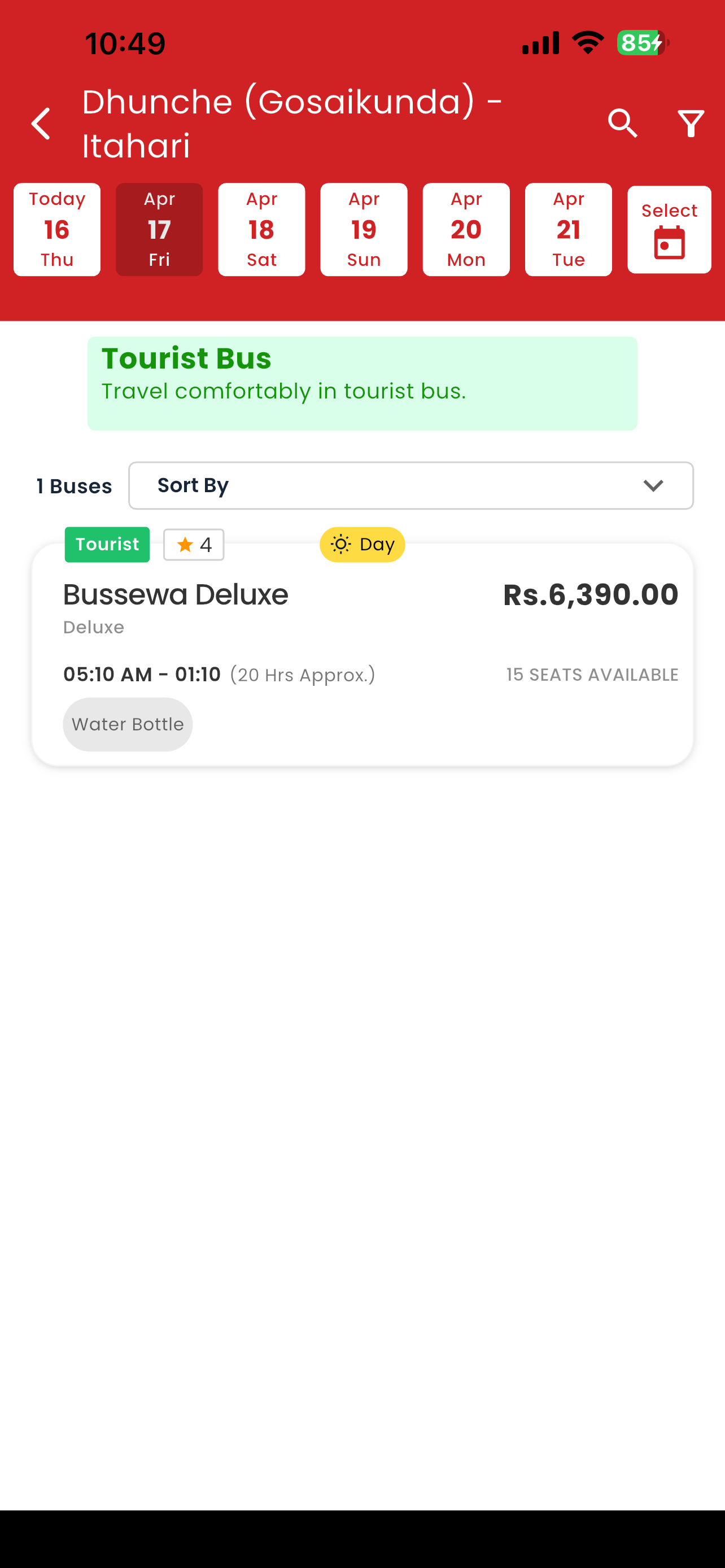The image size is (725, 1568).
Task: Tap the Rs.6,390.00 fare price
Action: [x=591, y=595]
